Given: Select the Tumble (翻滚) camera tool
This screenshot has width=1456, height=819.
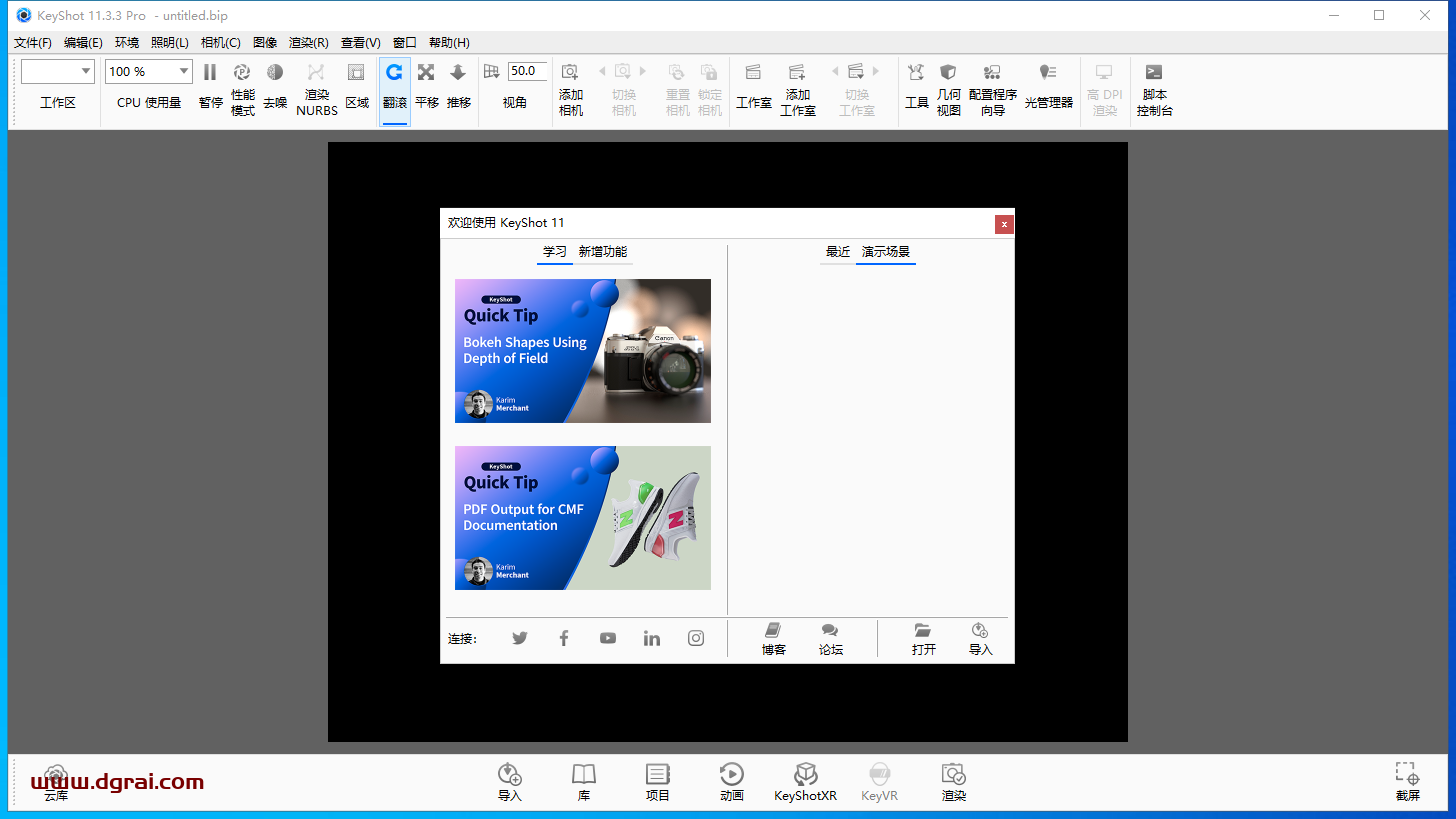Looking at the screenshot, I should [395, 73].
